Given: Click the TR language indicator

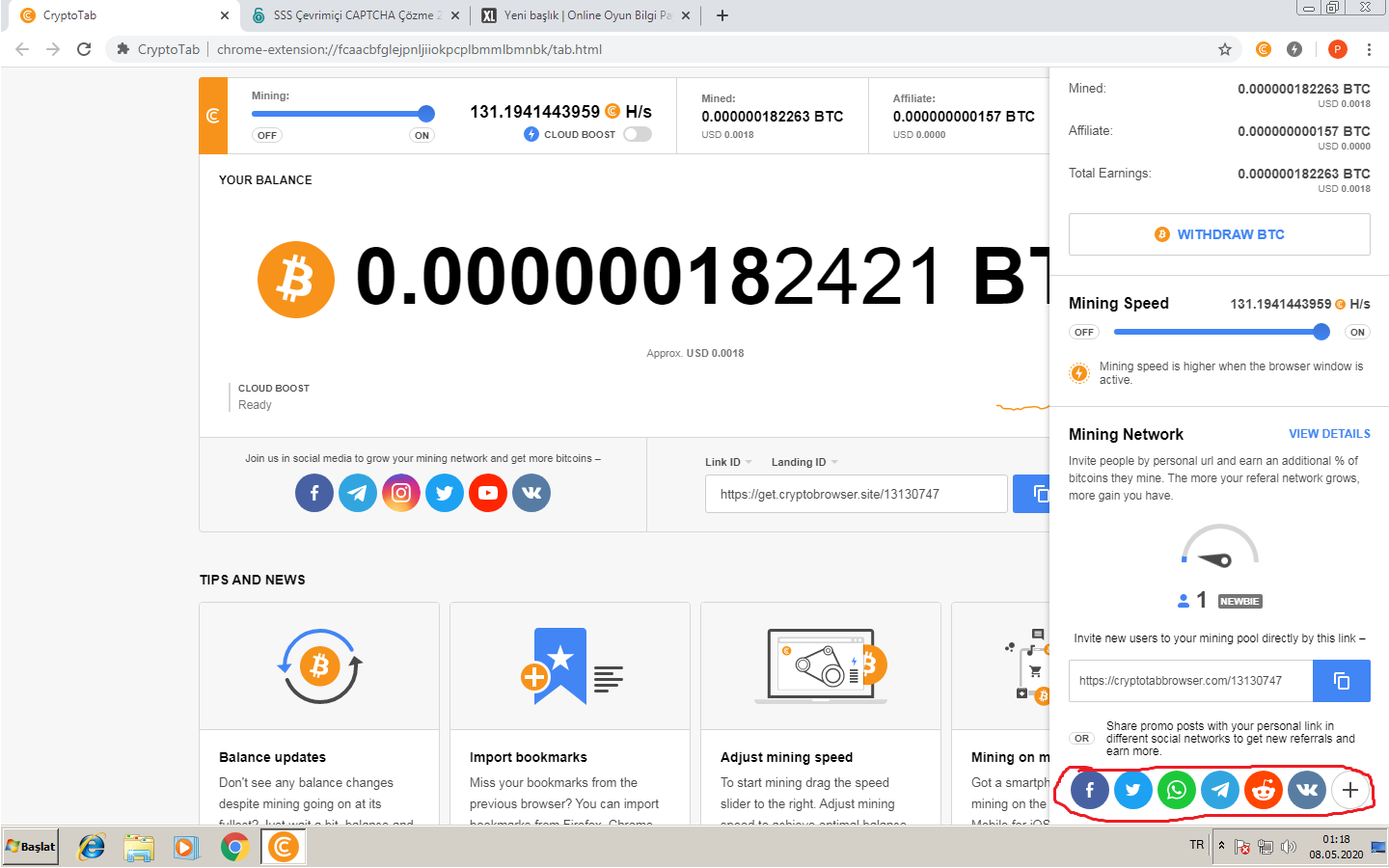Looking at the screenshot, I should click(x=1196, y=845).
